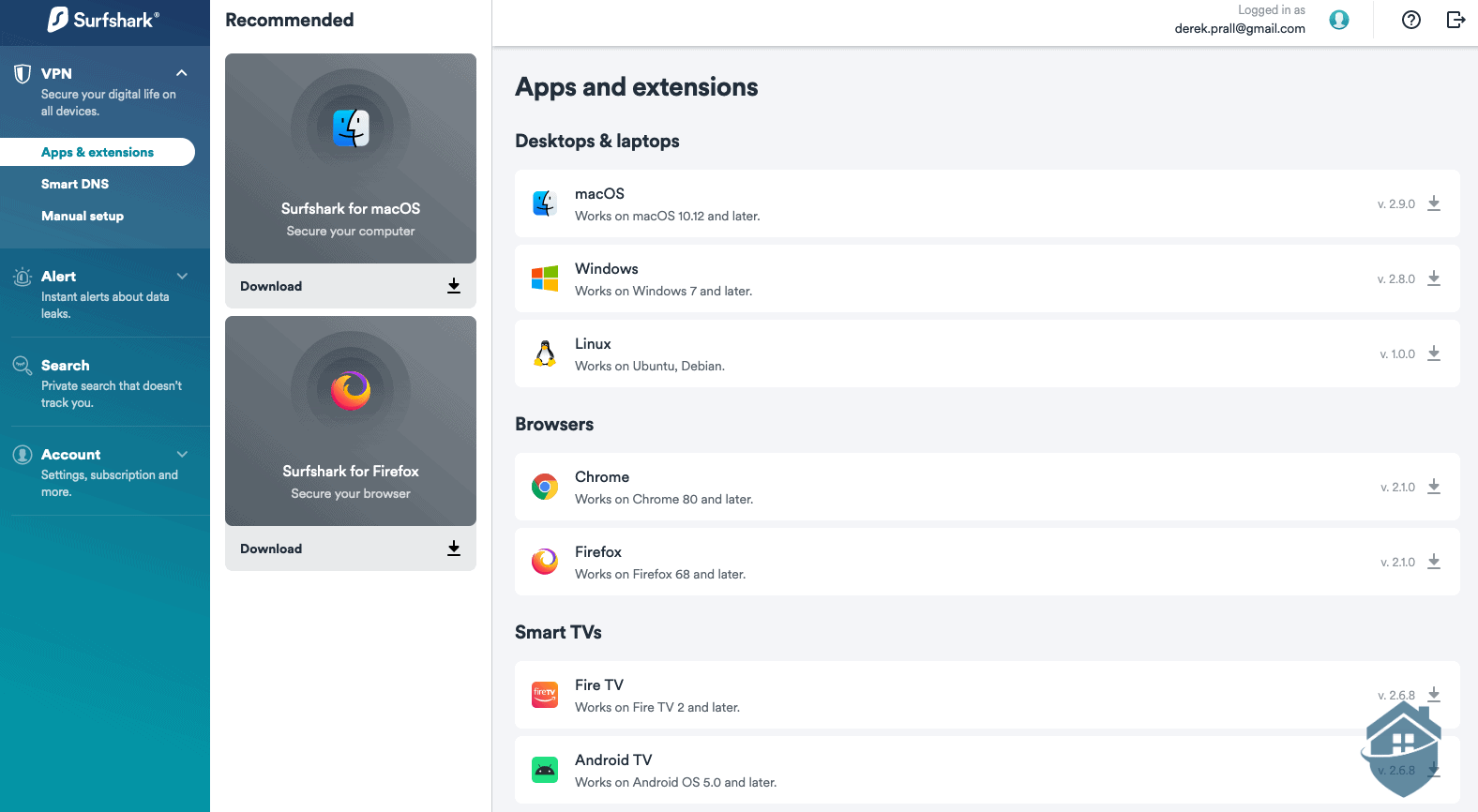Screen dimensions: 1478x812
Task: Download the Linux app via arrow icon
Action: (1434, 353)
